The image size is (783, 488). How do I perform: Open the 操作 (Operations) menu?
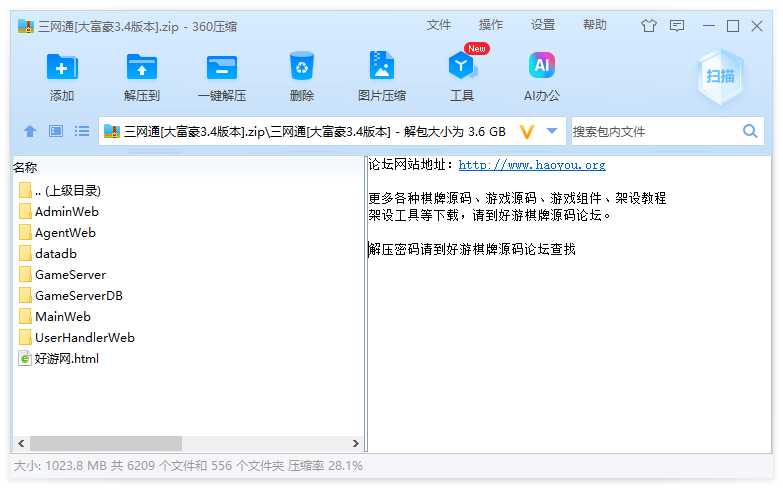point(490,25)
